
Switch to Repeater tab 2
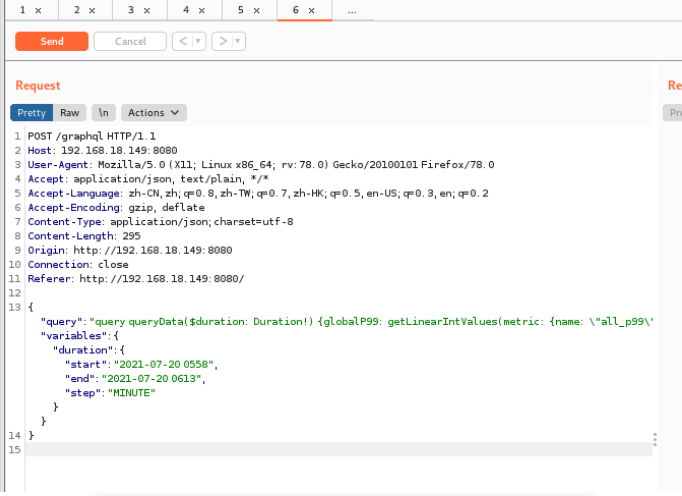coord(77,10)
